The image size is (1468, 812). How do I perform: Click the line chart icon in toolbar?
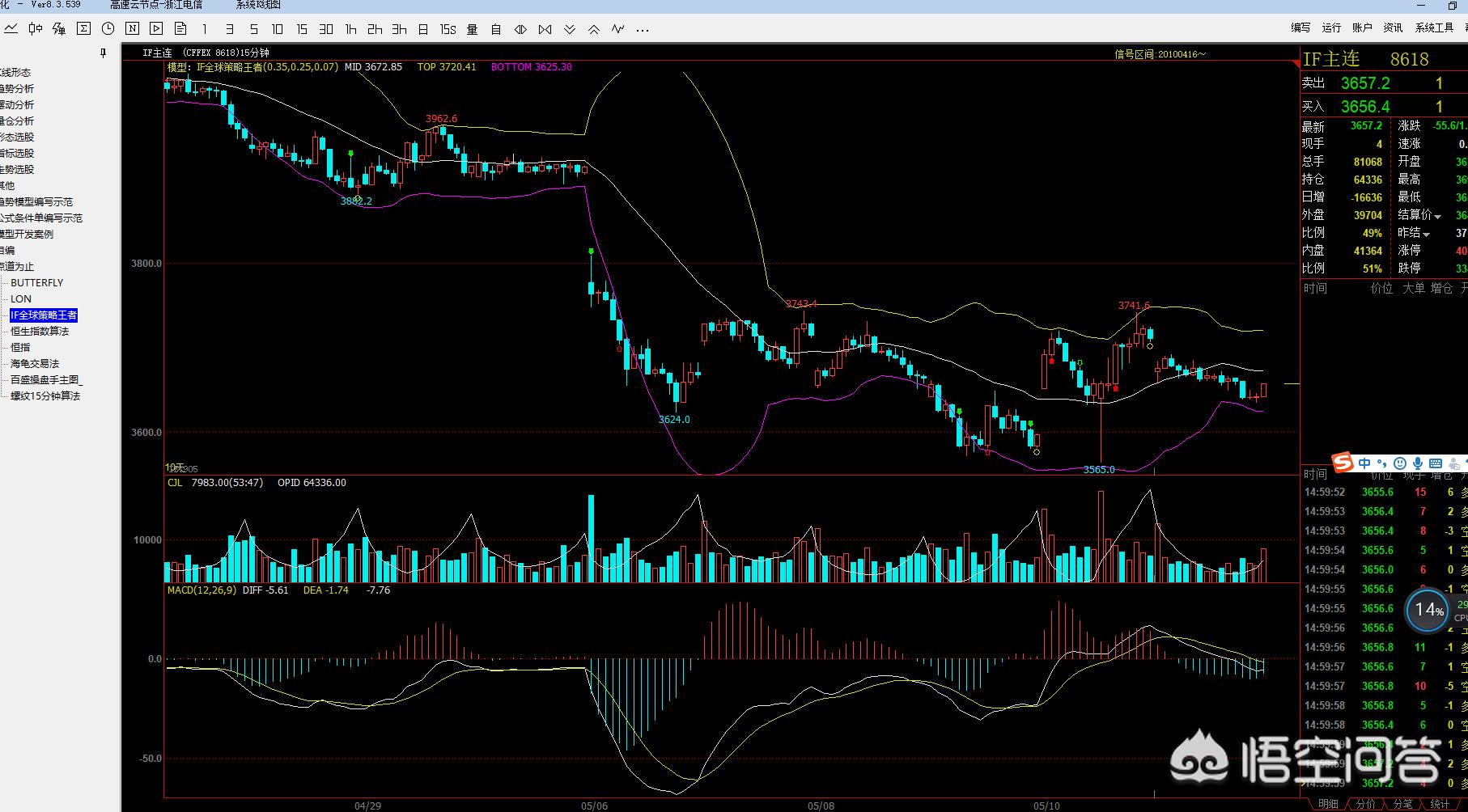coord(11,29)
